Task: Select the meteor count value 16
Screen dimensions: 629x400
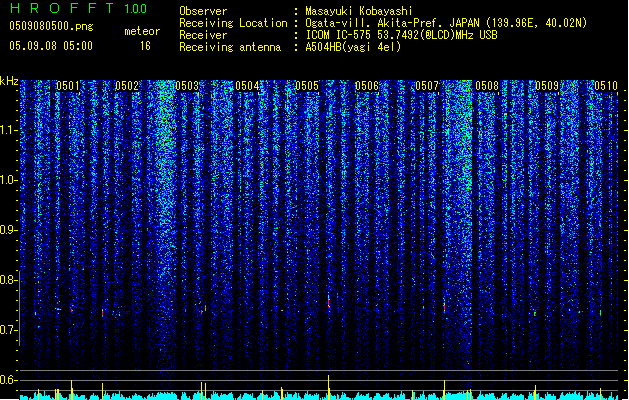Action: (x=145, y=46)
